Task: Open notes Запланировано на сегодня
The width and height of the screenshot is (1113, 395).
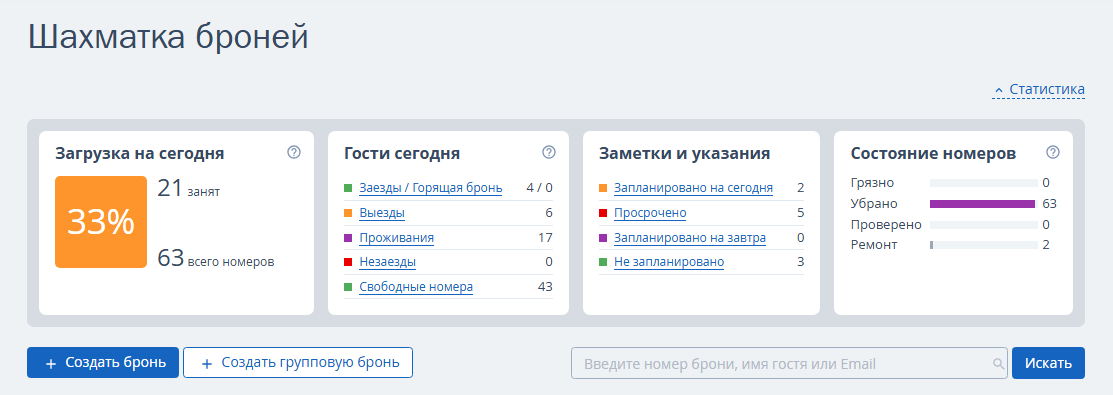Action: [693, 188]
